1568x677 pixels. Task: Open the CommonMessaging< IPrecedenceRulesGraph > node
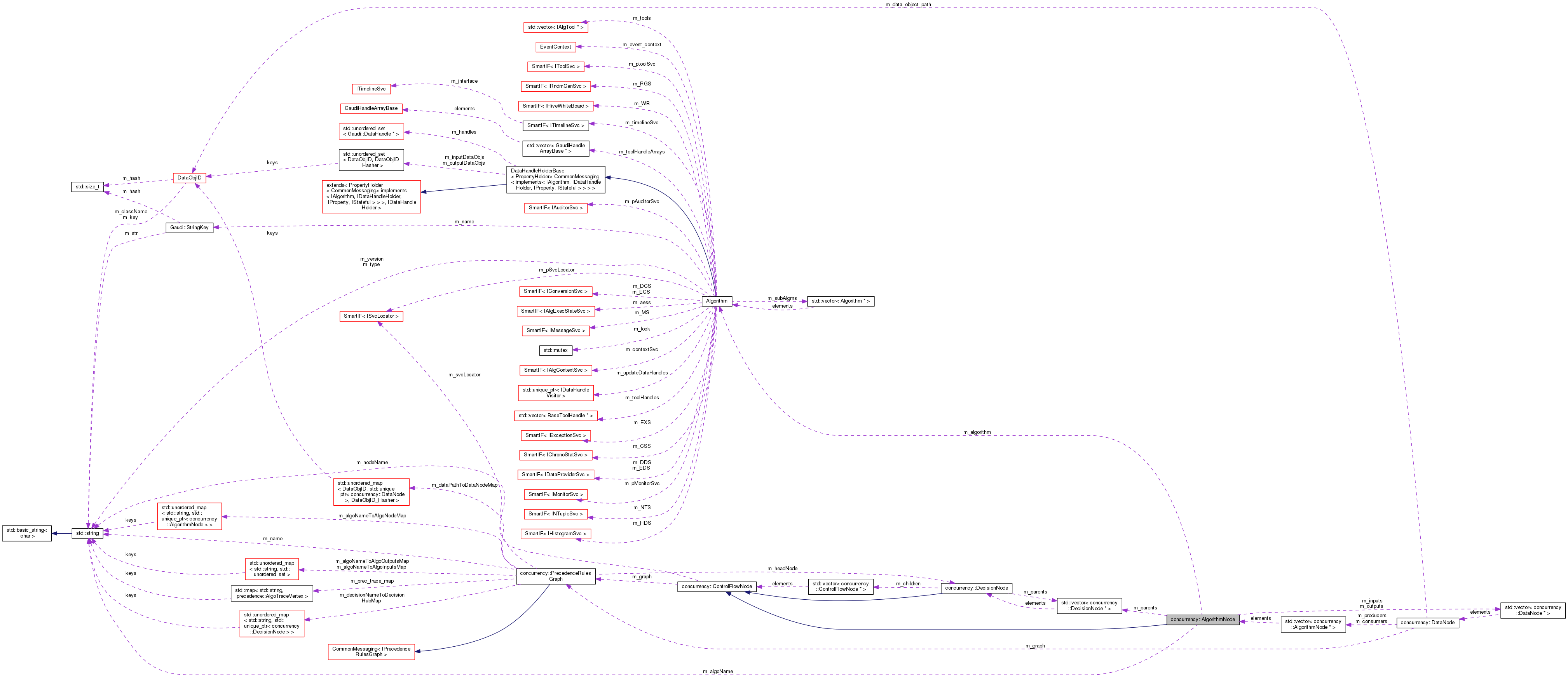pyautogui.click(x=371, y=651)
